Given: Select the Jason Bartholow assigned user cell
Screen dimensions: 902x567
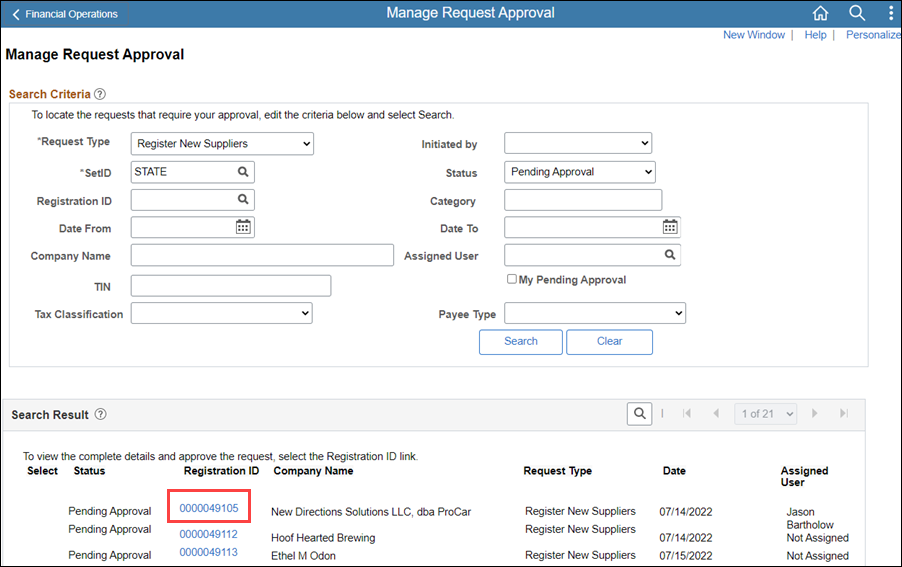Looking at the screenshot, I should [810, 518].
